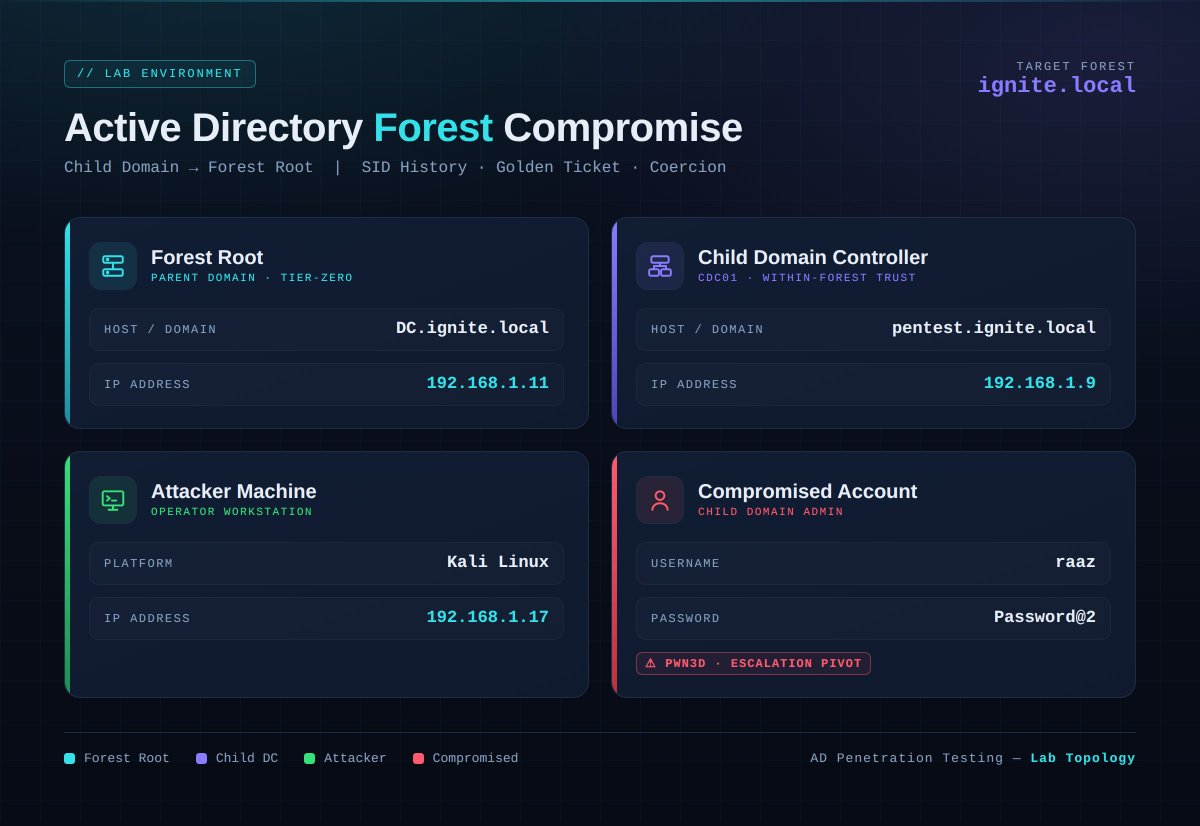Click the Compromised Account card title
1200x826 pixels.
tap(807, 491)
